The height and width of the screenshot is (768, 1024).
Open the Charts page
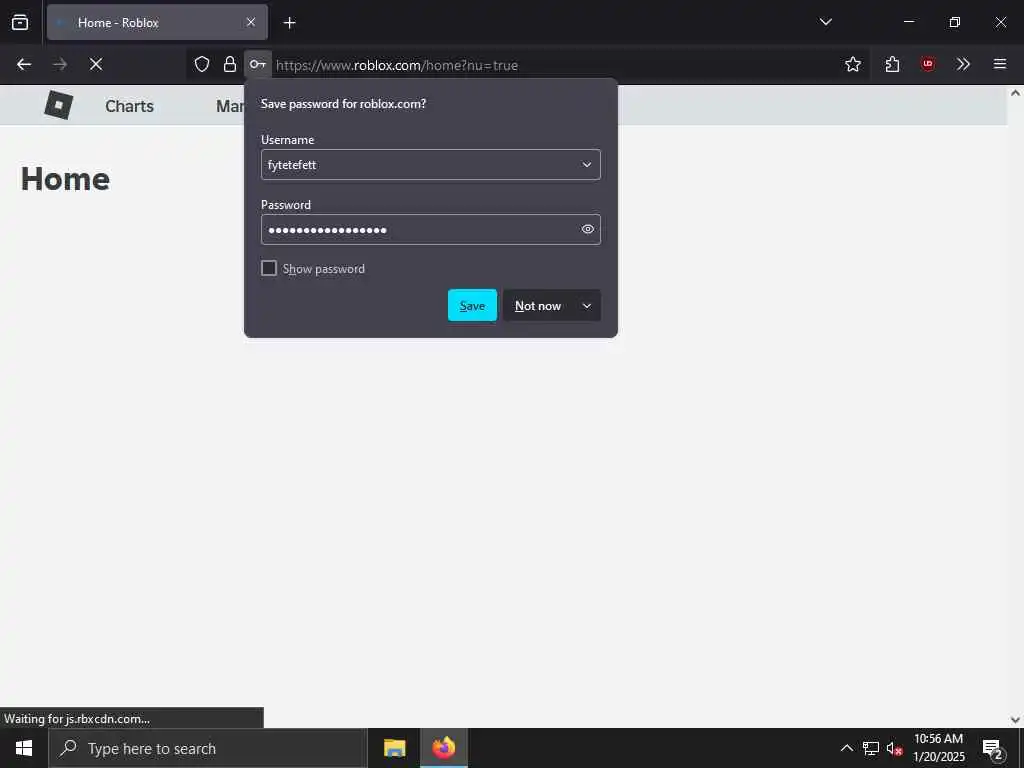click(129, 106)
